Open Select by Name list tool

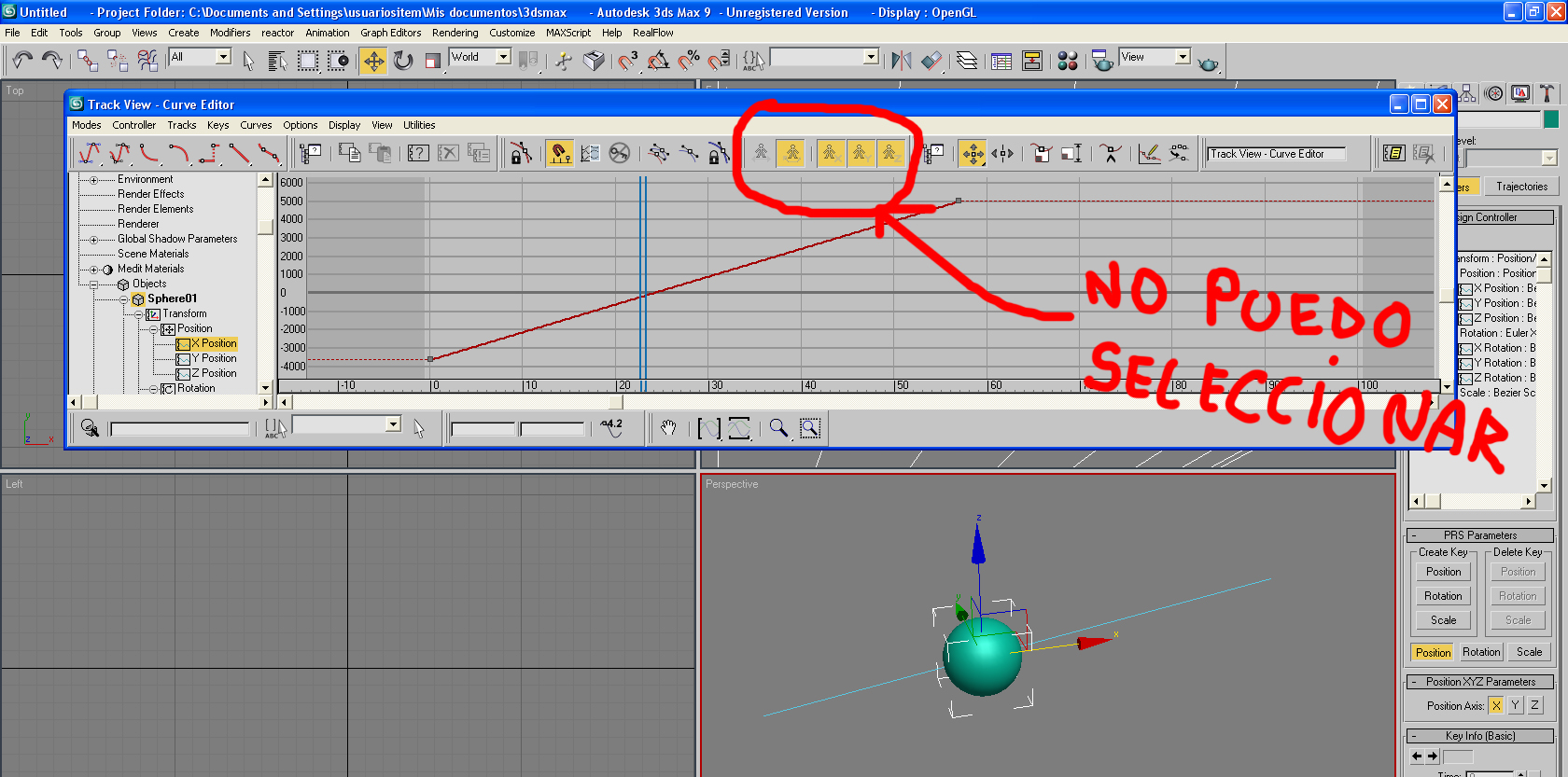pos(277,61)
